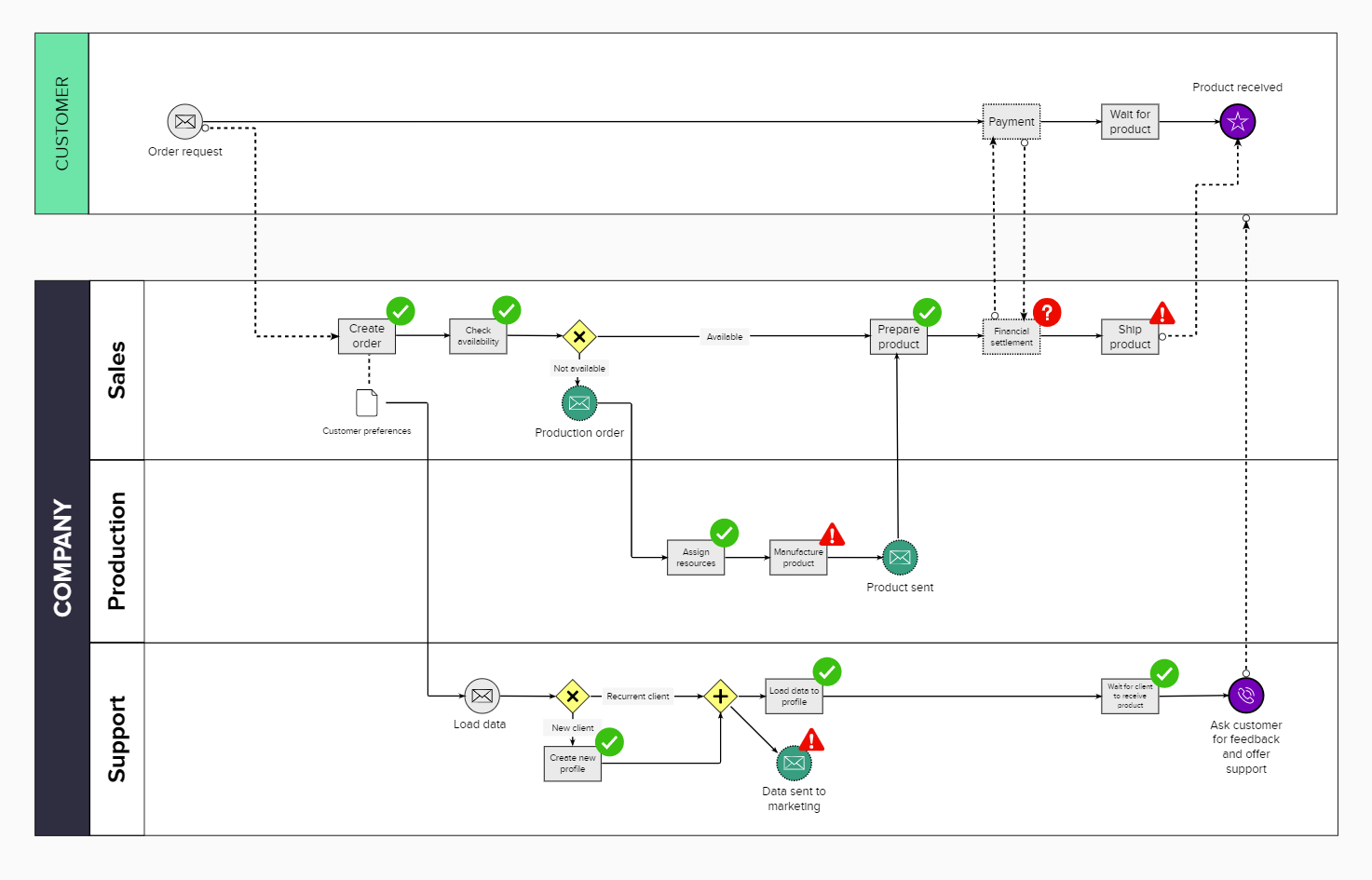Viewport: 1372px width, 880px height.
Task: Click the Production order message event icon
Action: click(x=579, y=403)
